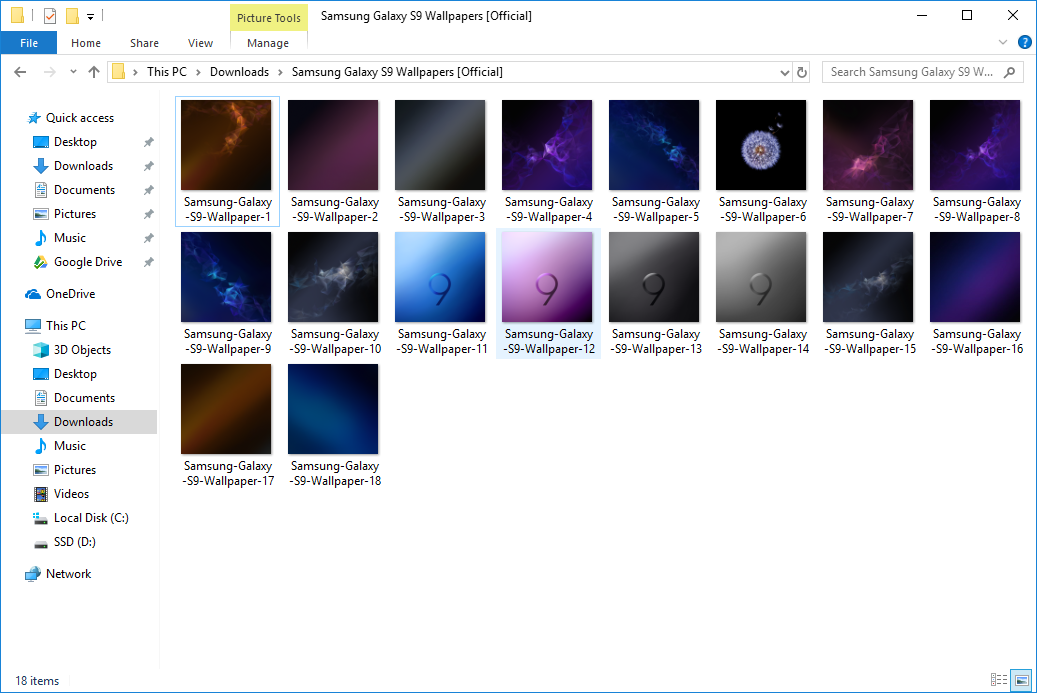Switch to the Home ribbon tab
This screenshot has height=693, width=1037.
pos(86,43)
